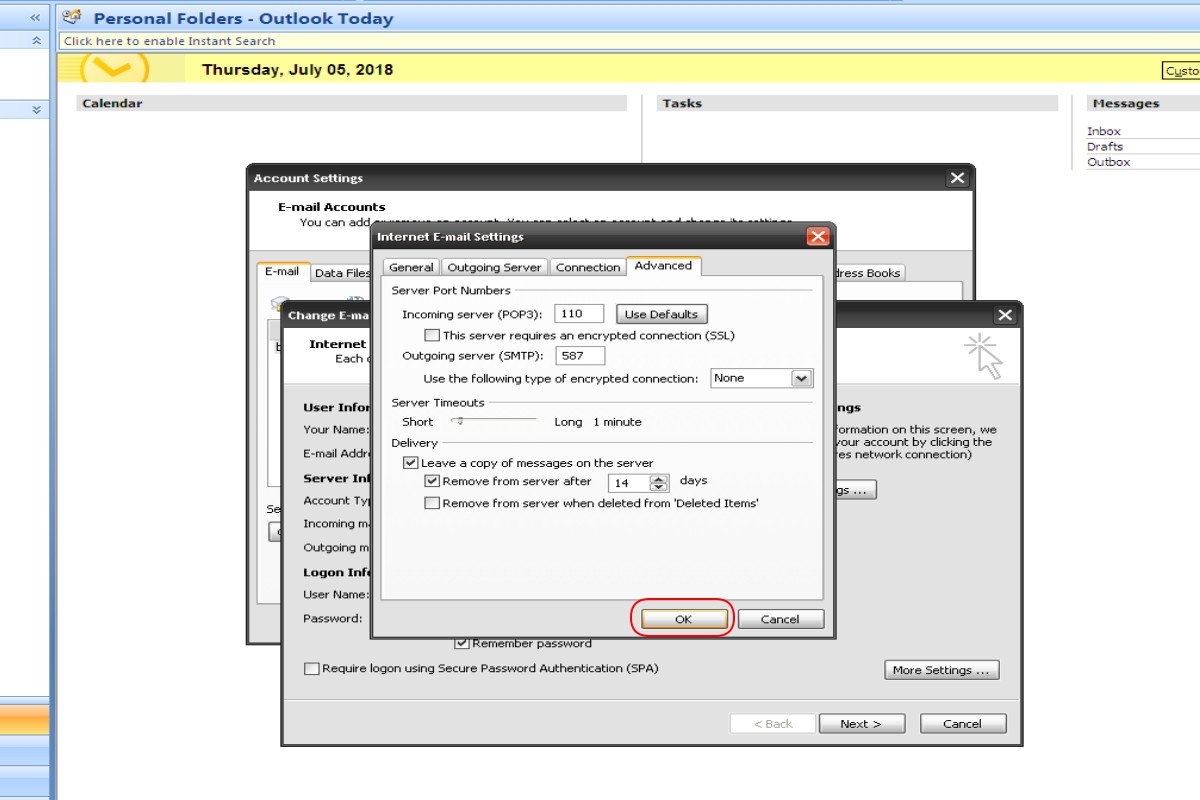Uncheck the Remember password checkbox
Screen dimensions: 1200x800
click(462, 643)
